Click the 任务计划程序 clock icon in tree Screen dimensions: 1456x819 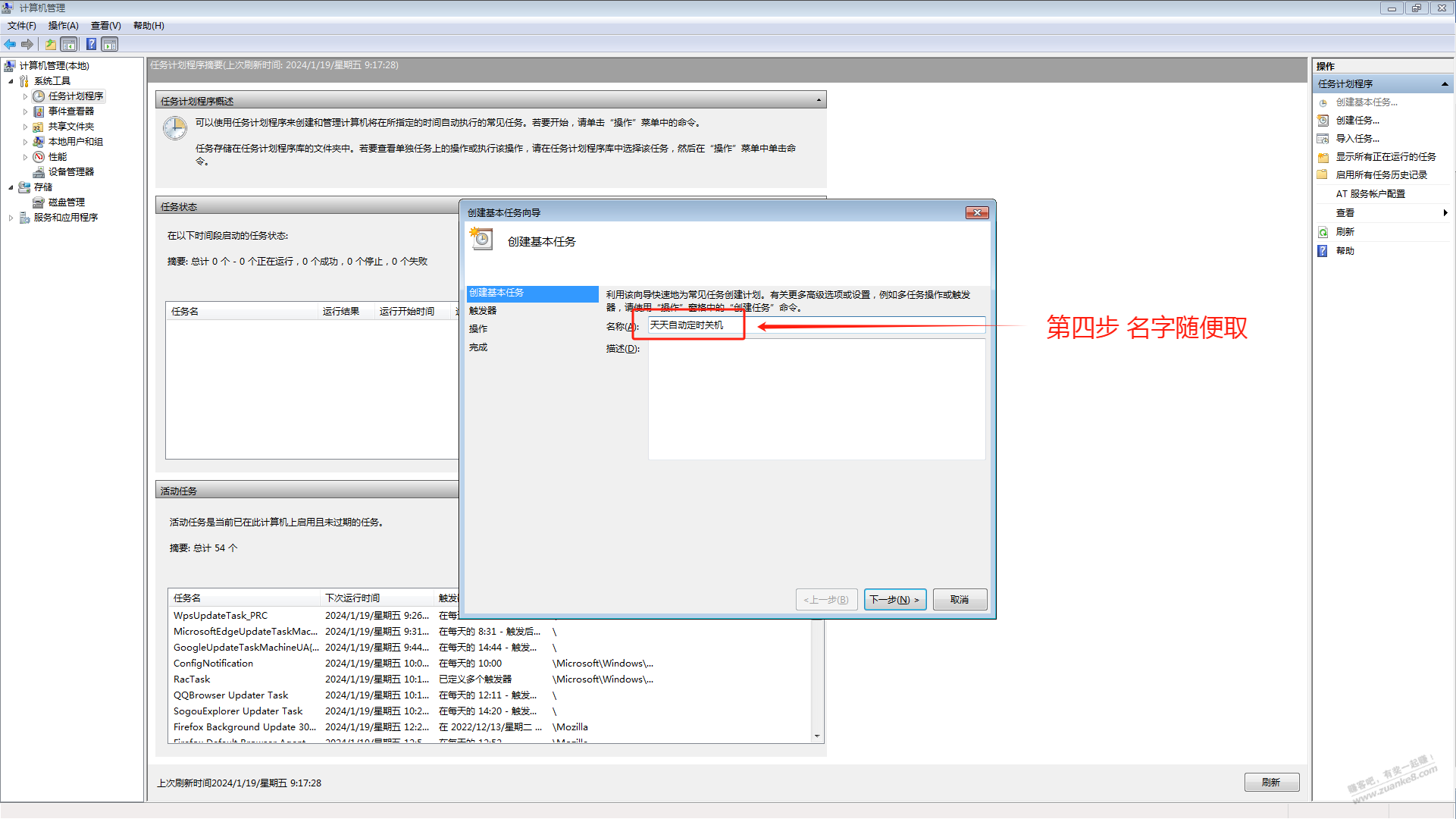click(x=39, y=96)
